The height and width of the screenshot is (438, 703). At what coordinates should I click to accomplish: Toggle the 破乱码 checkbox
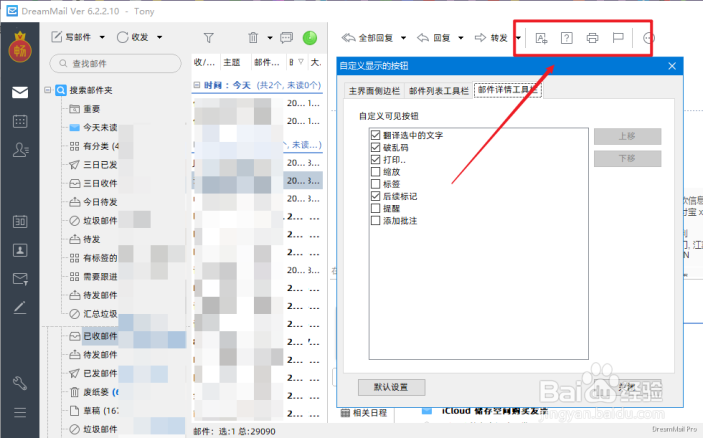click(376, 147)
